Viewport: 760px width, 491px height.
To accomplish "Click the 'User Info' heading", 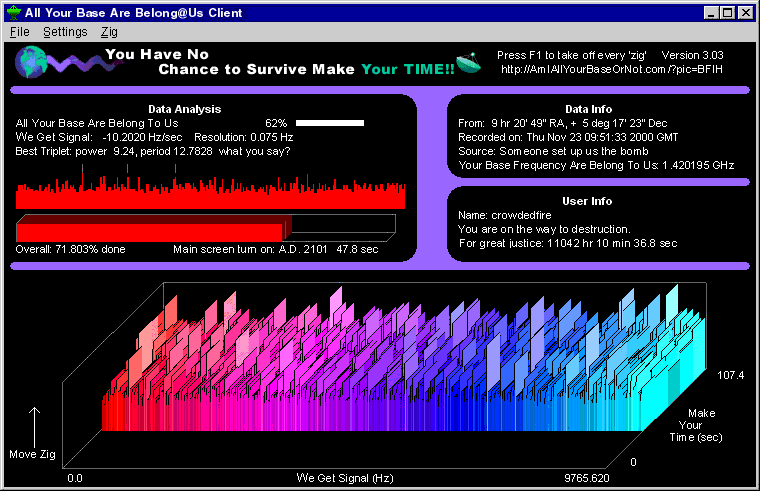I will 587,201.
